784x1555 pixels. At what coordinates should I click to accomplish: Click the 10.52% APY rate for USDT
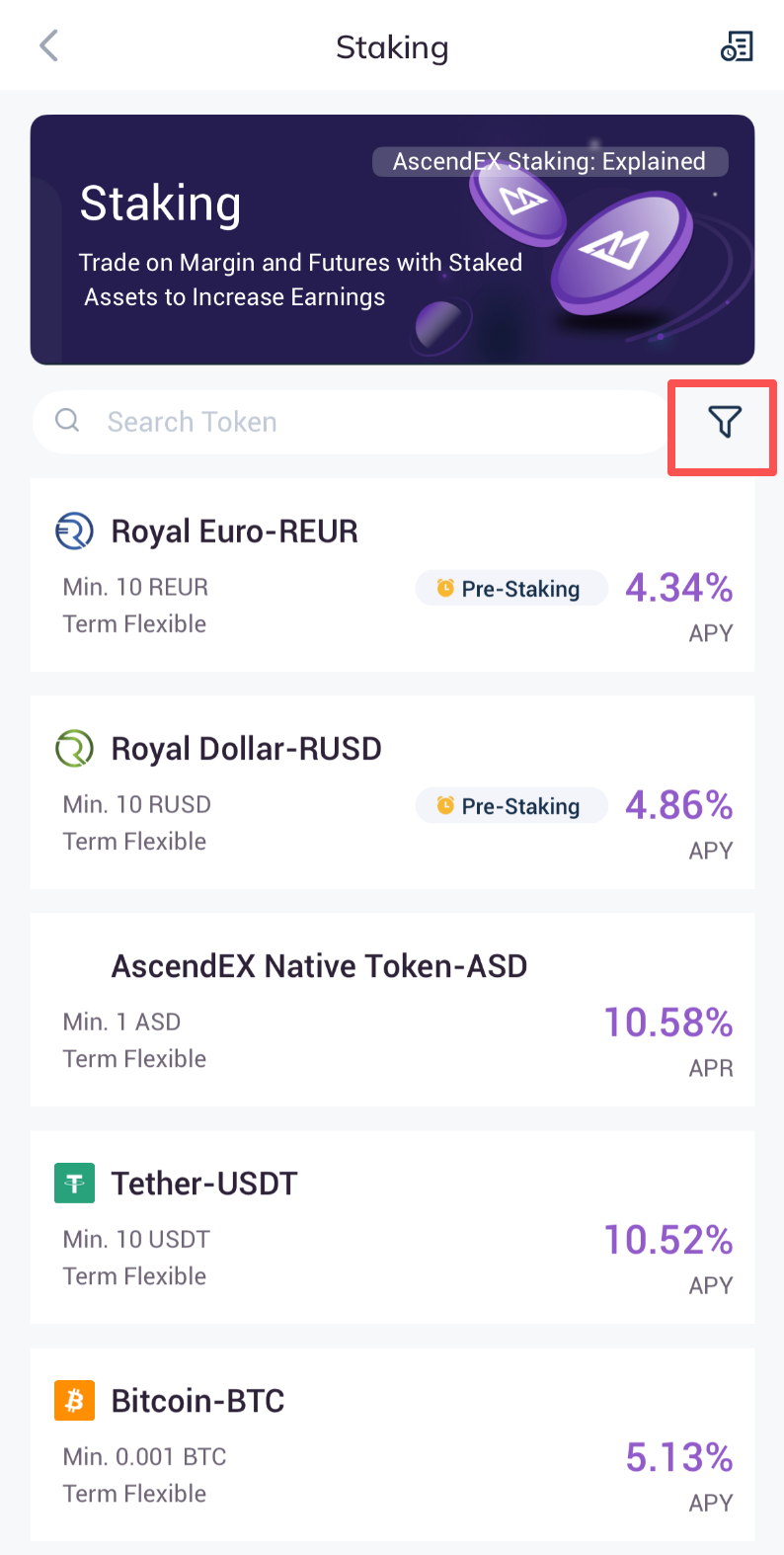tap(668, 1241)
